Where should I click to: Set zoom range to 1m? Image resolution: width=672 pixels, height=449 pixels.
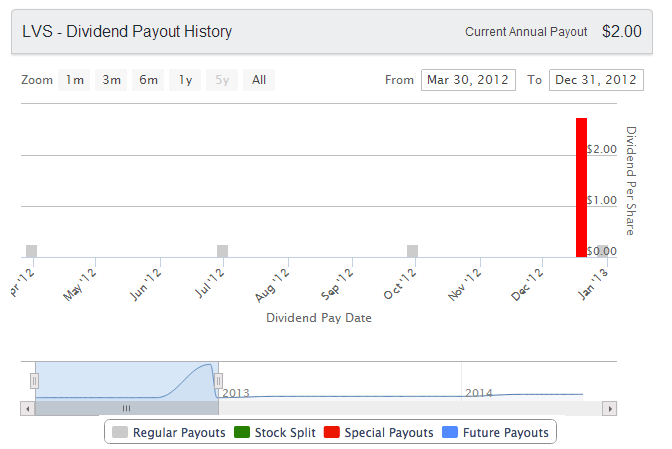[x=74, y=80]
